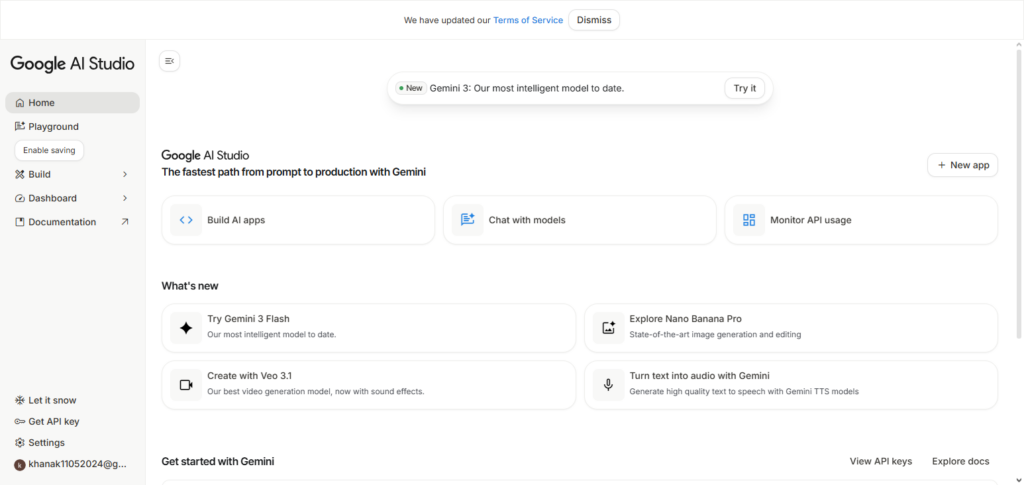Click Explore docs

click(961, 462)
